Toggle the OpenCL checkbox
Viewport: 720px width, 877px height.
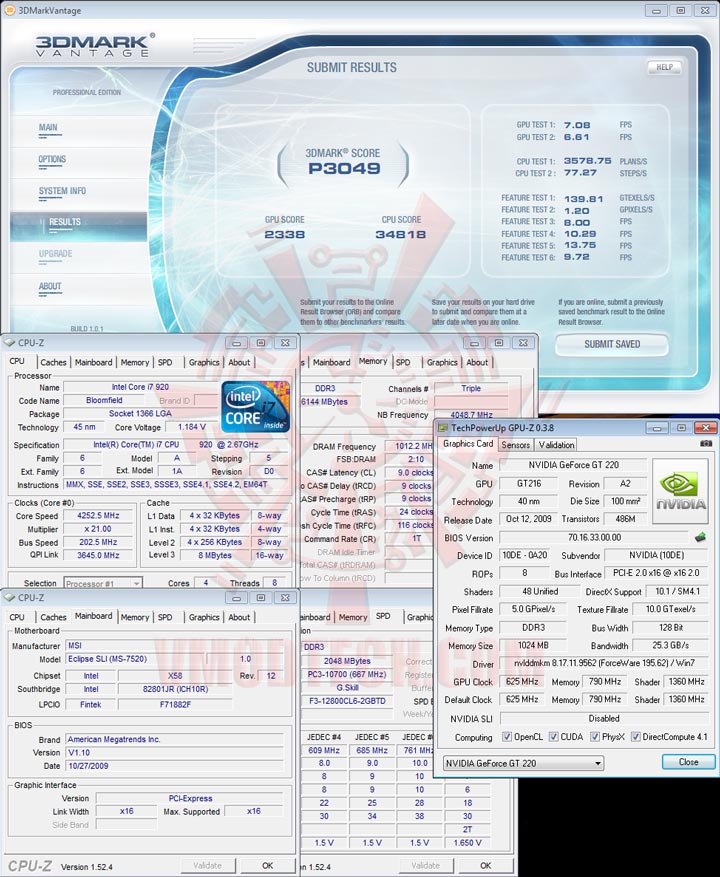coord(507,737)
